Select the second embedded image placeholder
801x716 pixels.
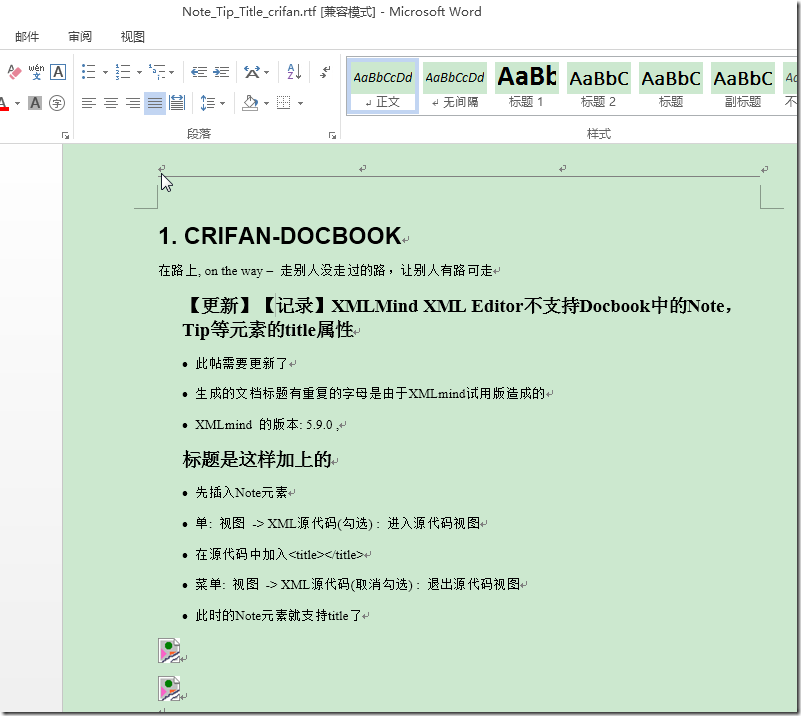click(169, 688)
